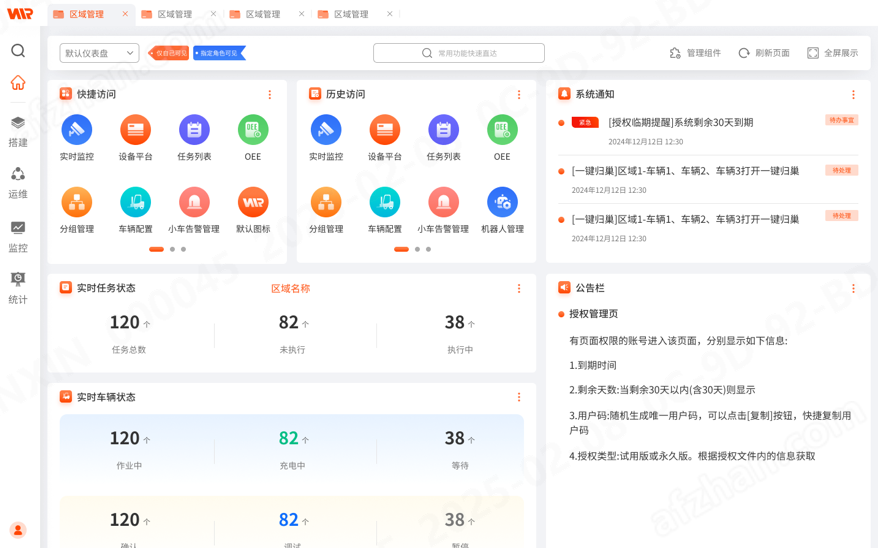Screen dimensions: 878x548
Task: Click the sidebar search magnifier icon
Action: pos(18,51)
